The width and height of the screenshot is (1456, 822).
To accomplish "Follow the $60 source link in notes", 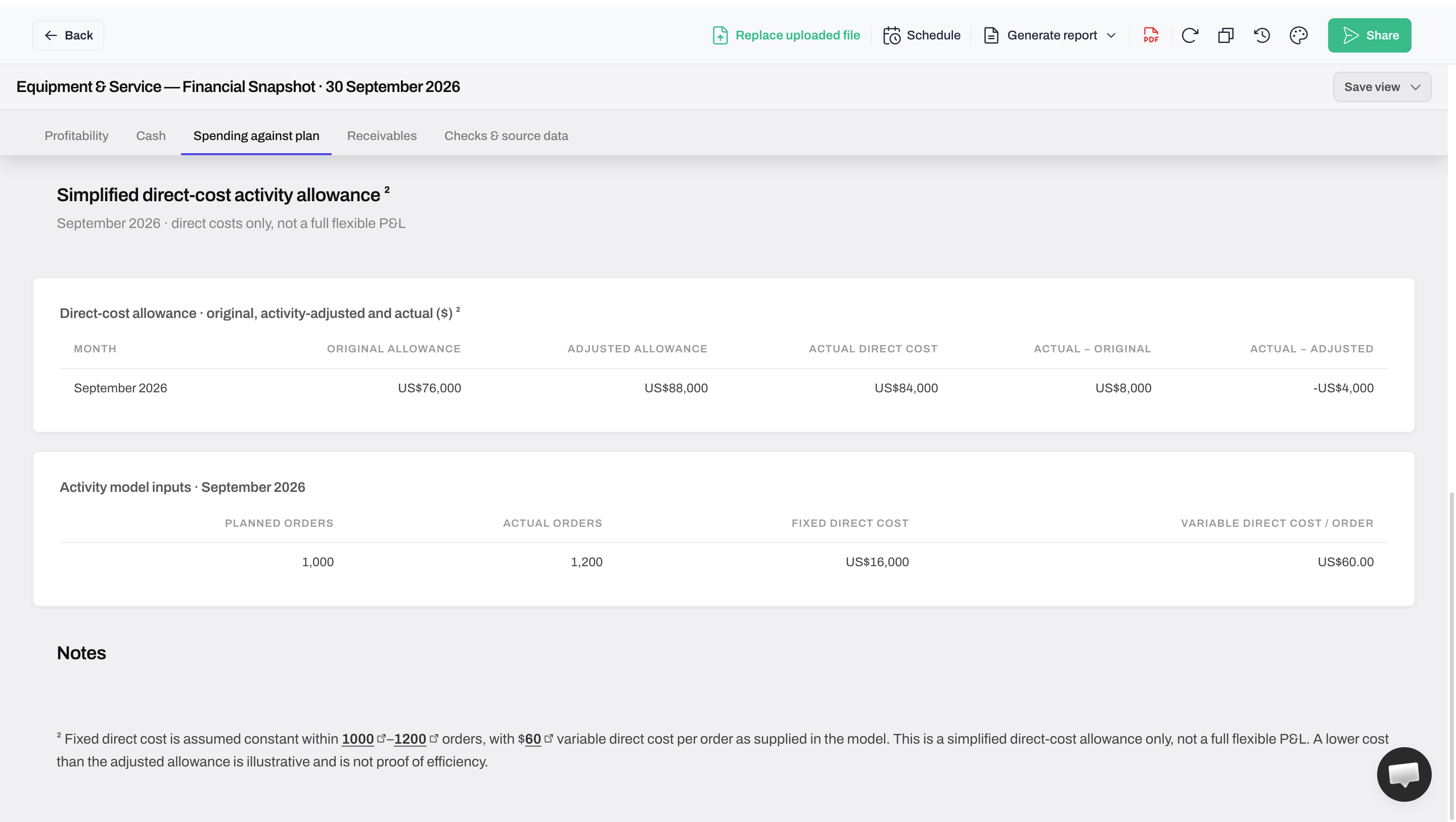I will [532, 739].
